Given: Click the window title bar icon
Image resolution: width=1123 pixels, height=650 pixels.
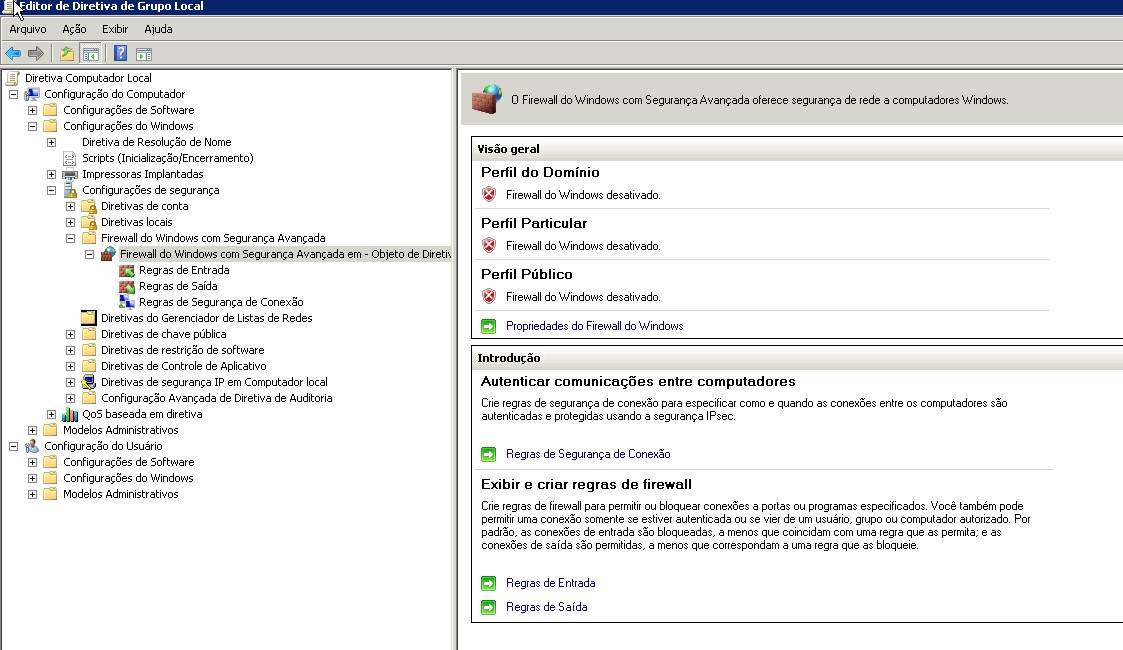Looking at the screenshot, I should [x=9, y=6].
